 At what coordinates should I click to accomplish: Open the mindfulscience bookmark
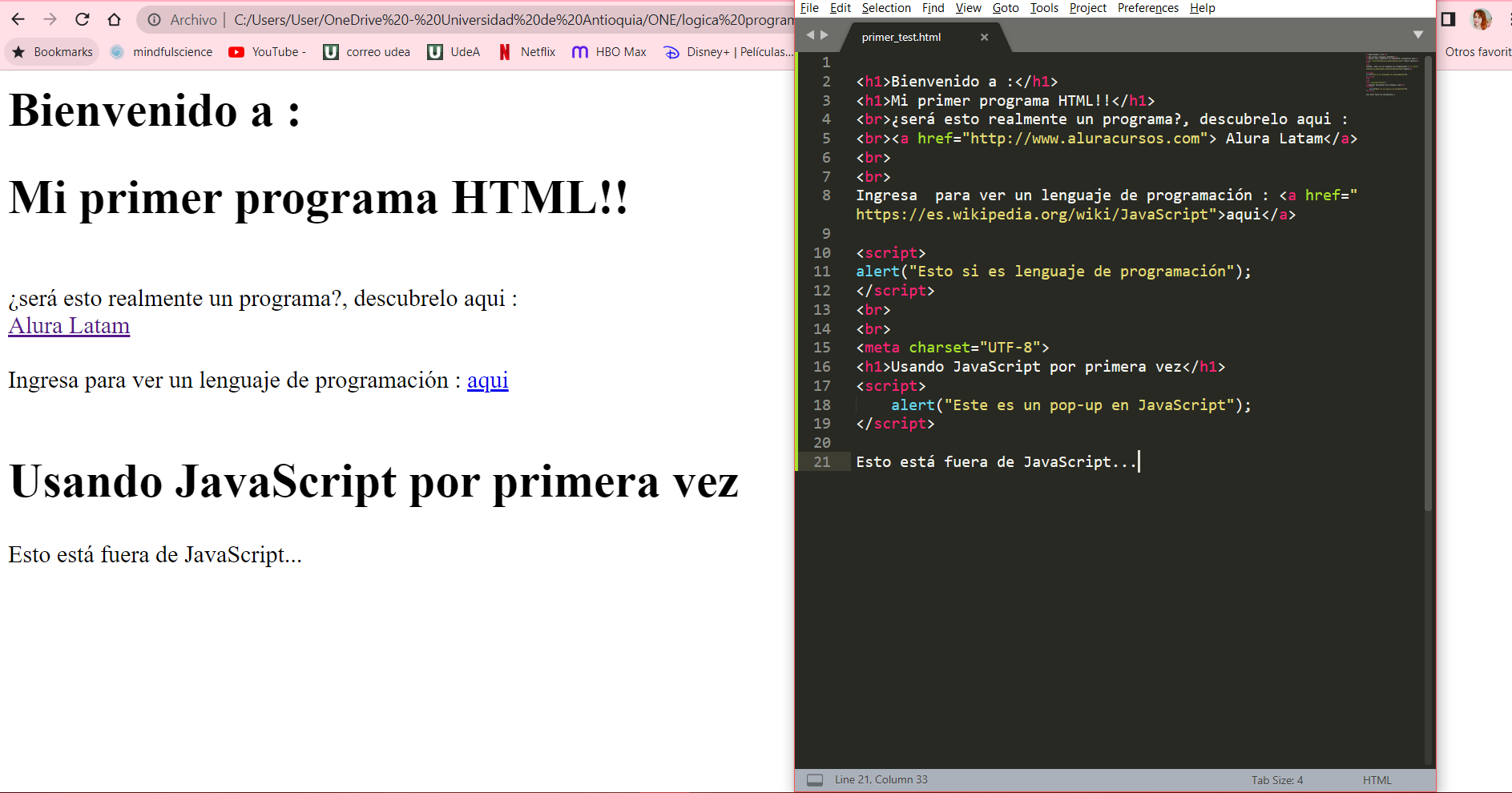(x=161, y=52)
